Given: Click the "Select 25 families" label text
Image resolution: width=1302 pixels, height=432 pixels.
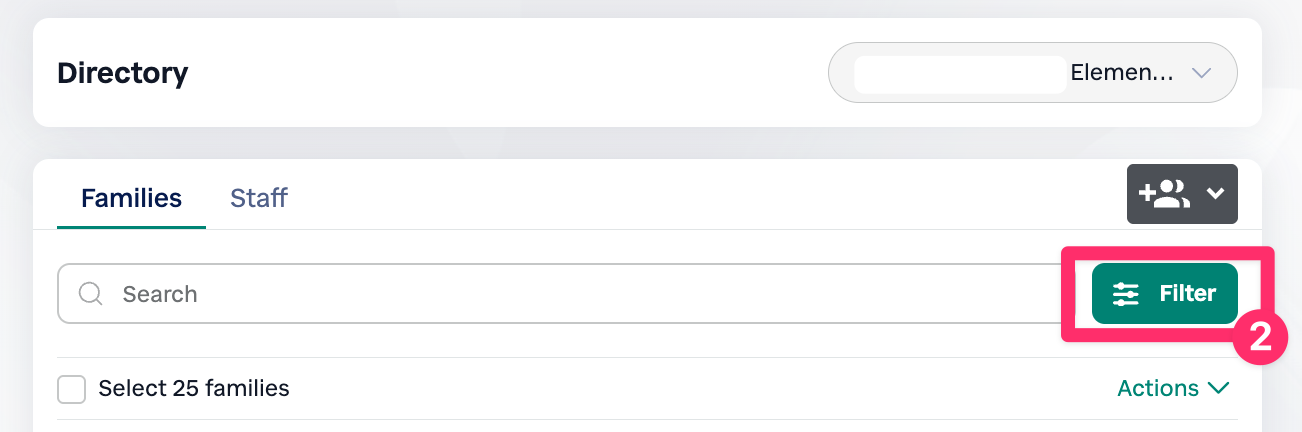Looking at the screenshot, I should [194, 388].
